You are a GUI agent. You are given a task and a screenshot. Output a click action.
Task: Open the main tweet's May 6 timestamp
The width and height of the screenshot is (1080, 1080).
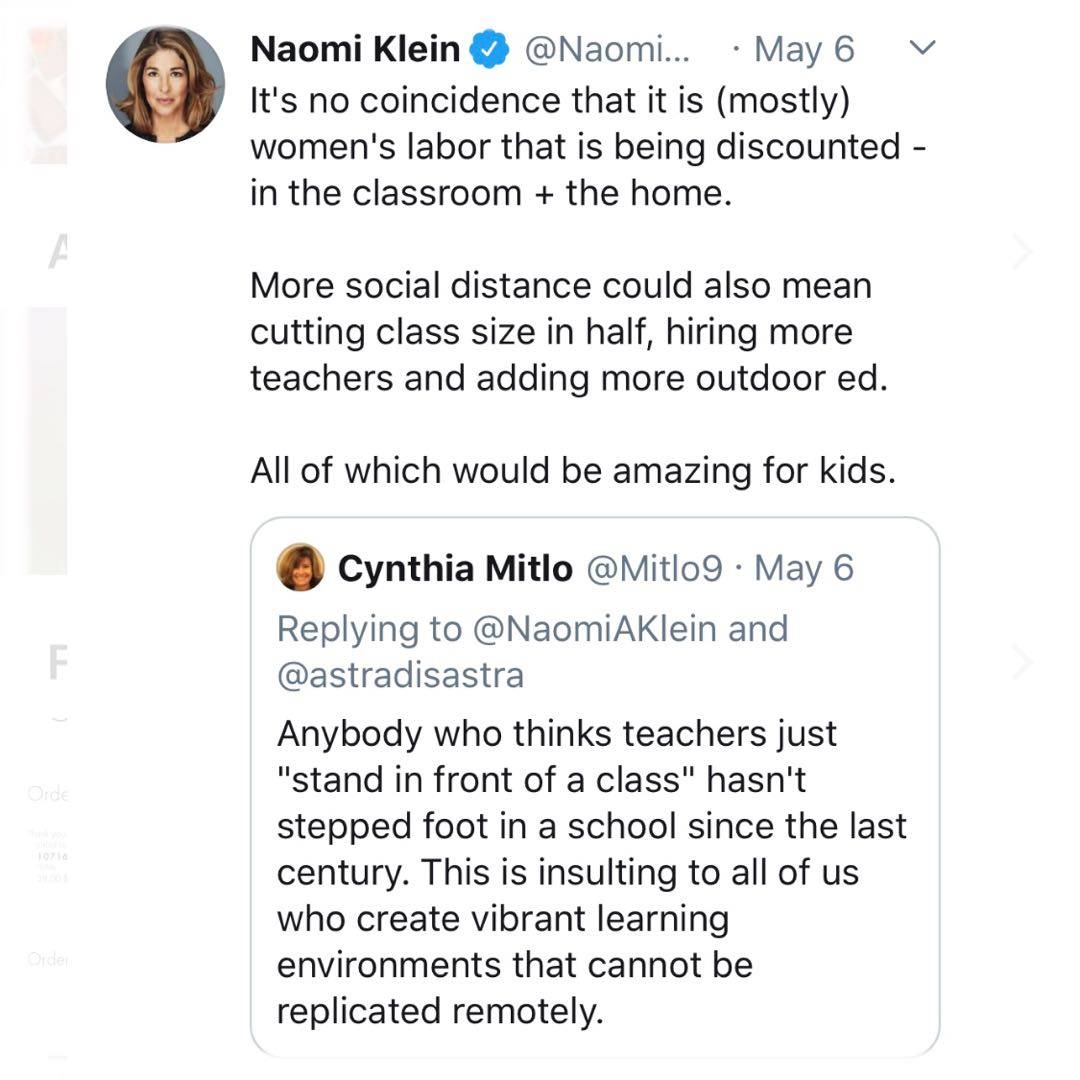click(x=804, y=49)
